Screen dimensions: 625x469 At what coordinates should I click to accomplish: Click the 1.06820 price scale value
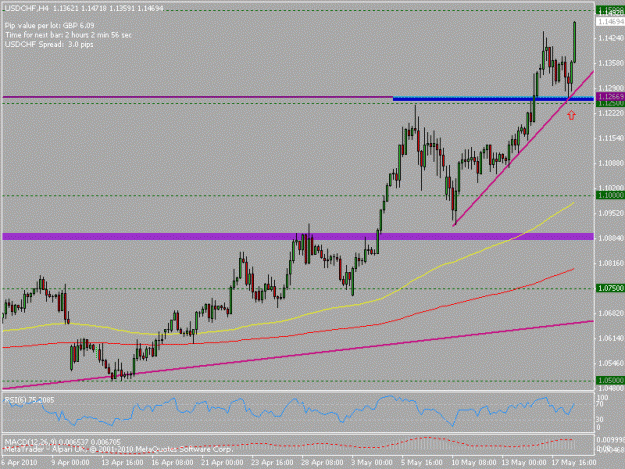click(610, 313)
